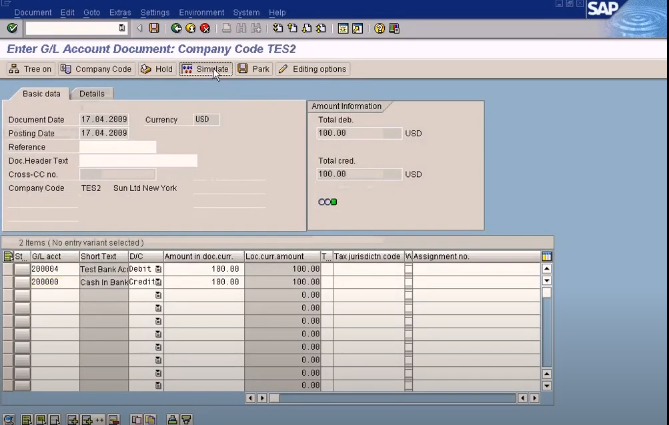
Task: Open the Help menu
Action: [x=277, y=12]
